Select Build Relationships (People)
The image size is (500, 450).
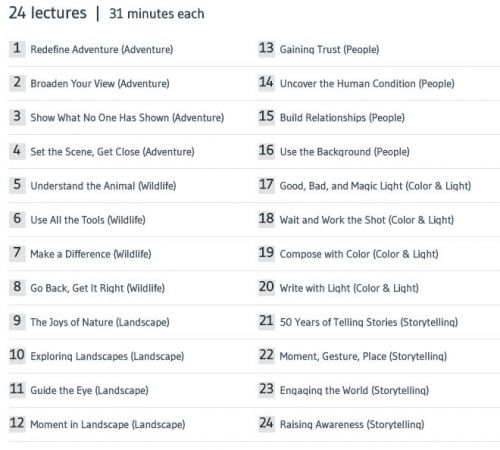[342, 118]
